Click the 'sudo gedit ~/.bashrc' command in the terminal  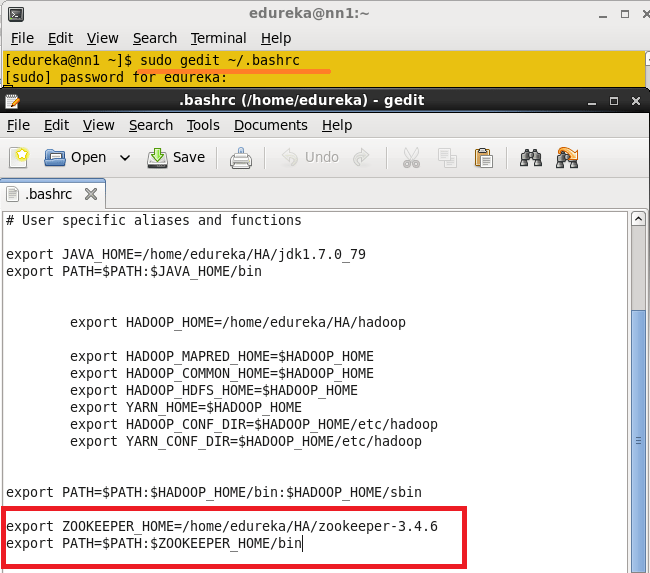[x=220, y=61]
